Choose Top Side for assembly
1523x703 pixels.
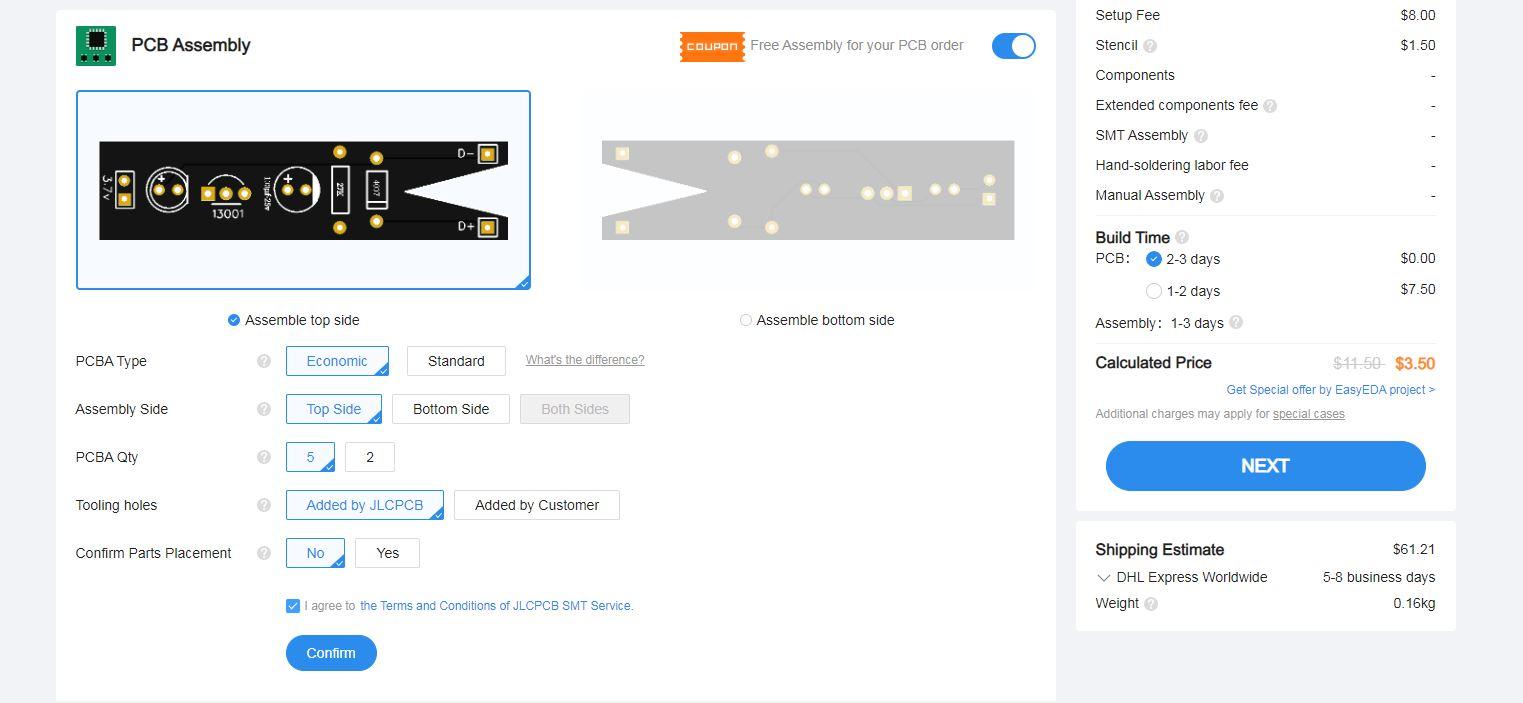[x=334, y=409]
